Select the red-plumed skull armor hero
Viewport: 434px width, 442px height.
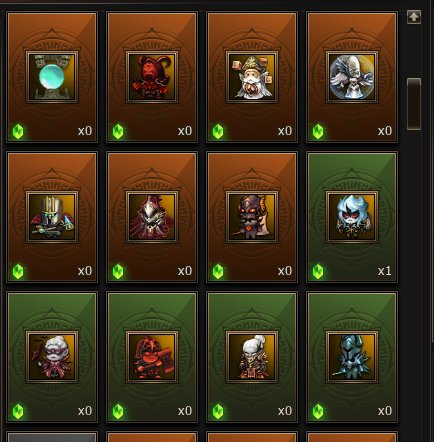click(152, 217)
